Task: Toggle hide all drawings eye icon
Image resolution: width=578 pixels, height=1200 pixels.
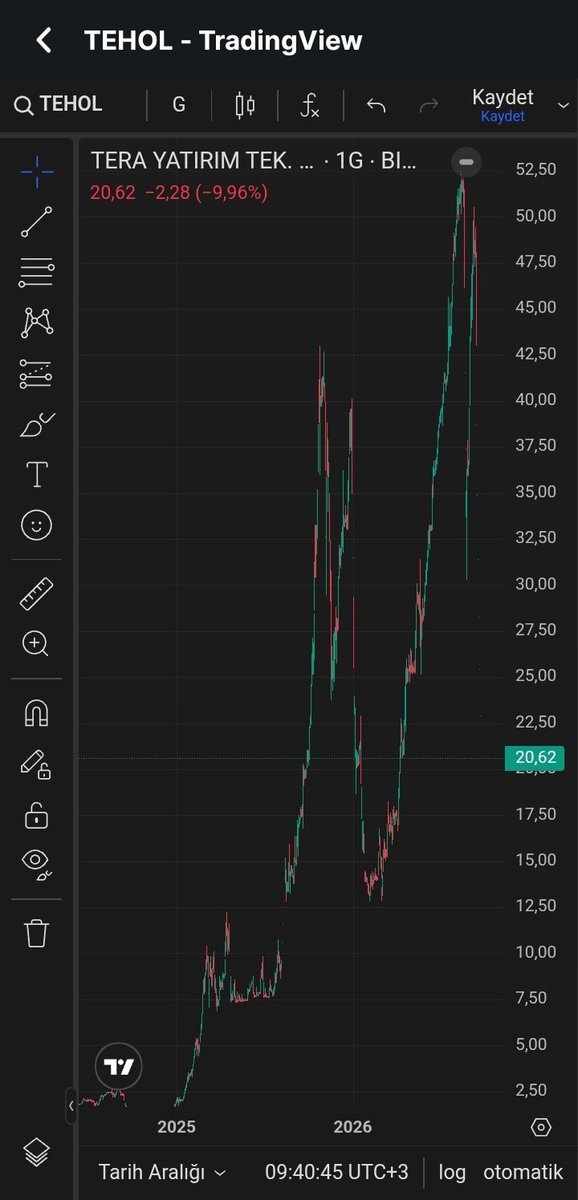Action: click(x=36, y=864)
